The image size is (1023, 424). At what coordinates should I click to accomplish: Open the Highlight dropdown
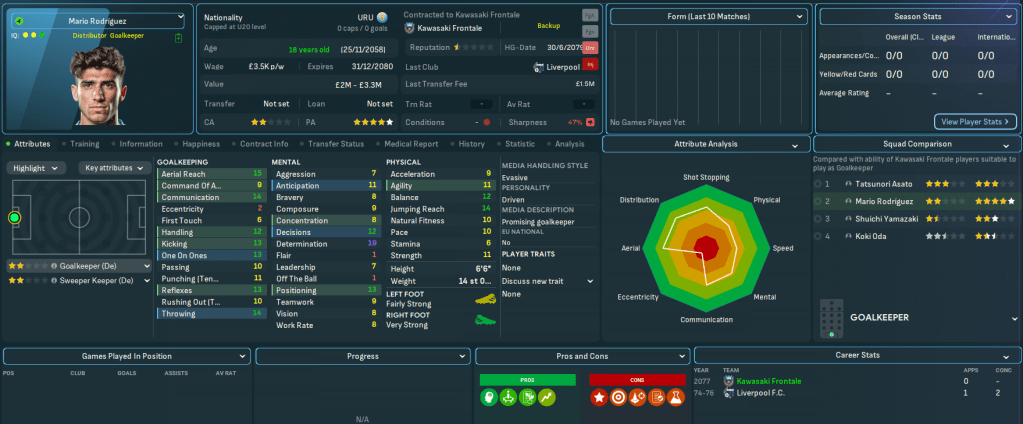(38, 168)
